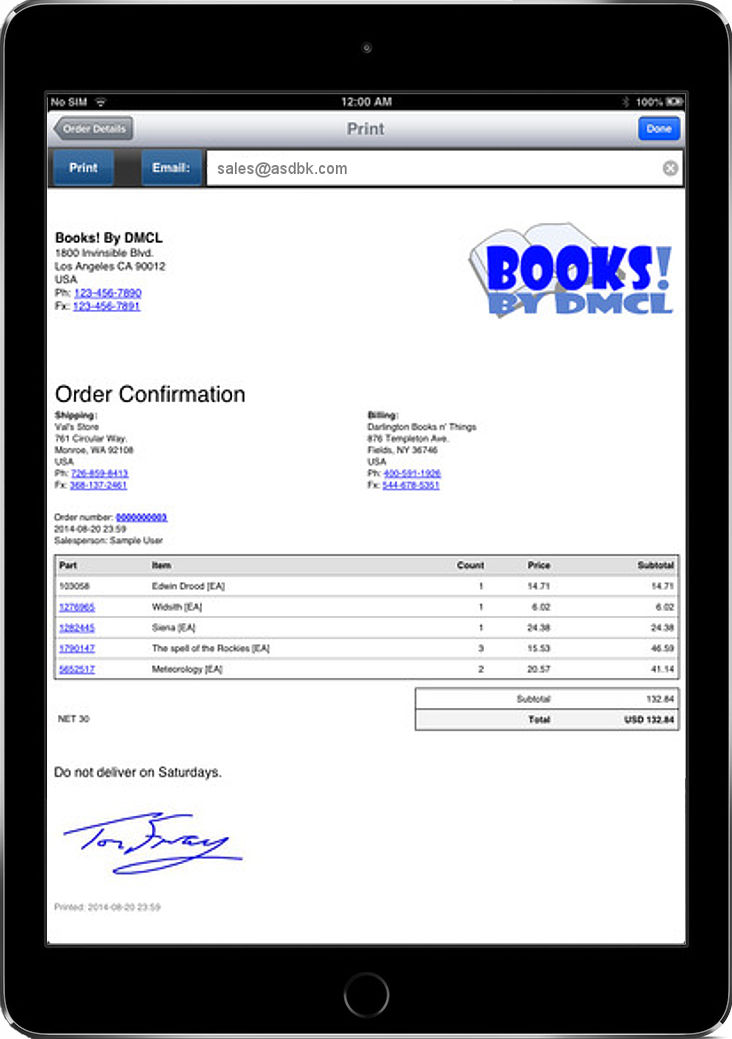
Task: Click the Total USD 132.84 value
Action: [649, 720]
